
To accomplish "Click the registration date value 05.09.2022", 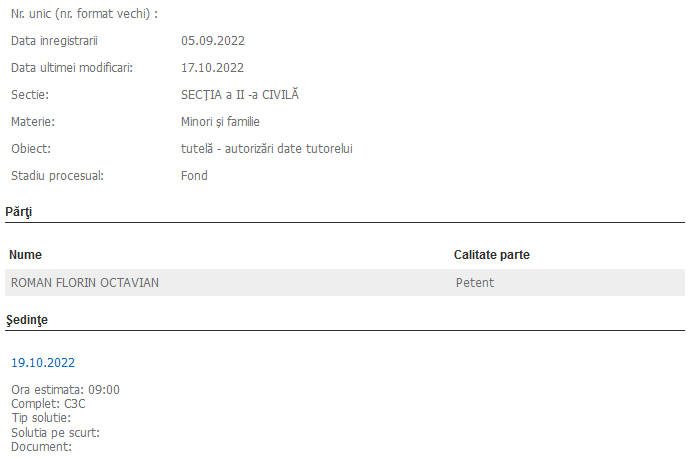I will point(213,41).
